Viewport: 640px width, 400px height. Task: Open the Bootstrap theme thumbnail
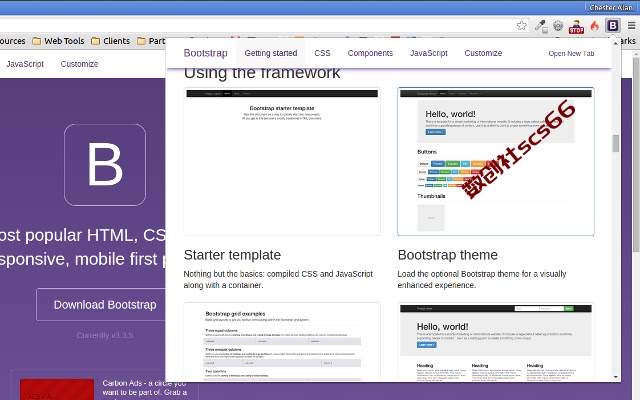(x=496, y=162)
